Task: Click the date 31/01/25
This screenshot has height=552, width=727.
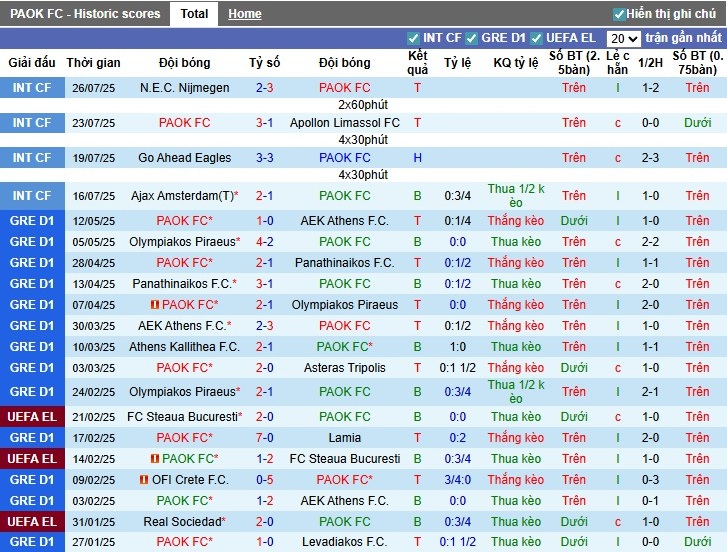Action: pos(93,521)
